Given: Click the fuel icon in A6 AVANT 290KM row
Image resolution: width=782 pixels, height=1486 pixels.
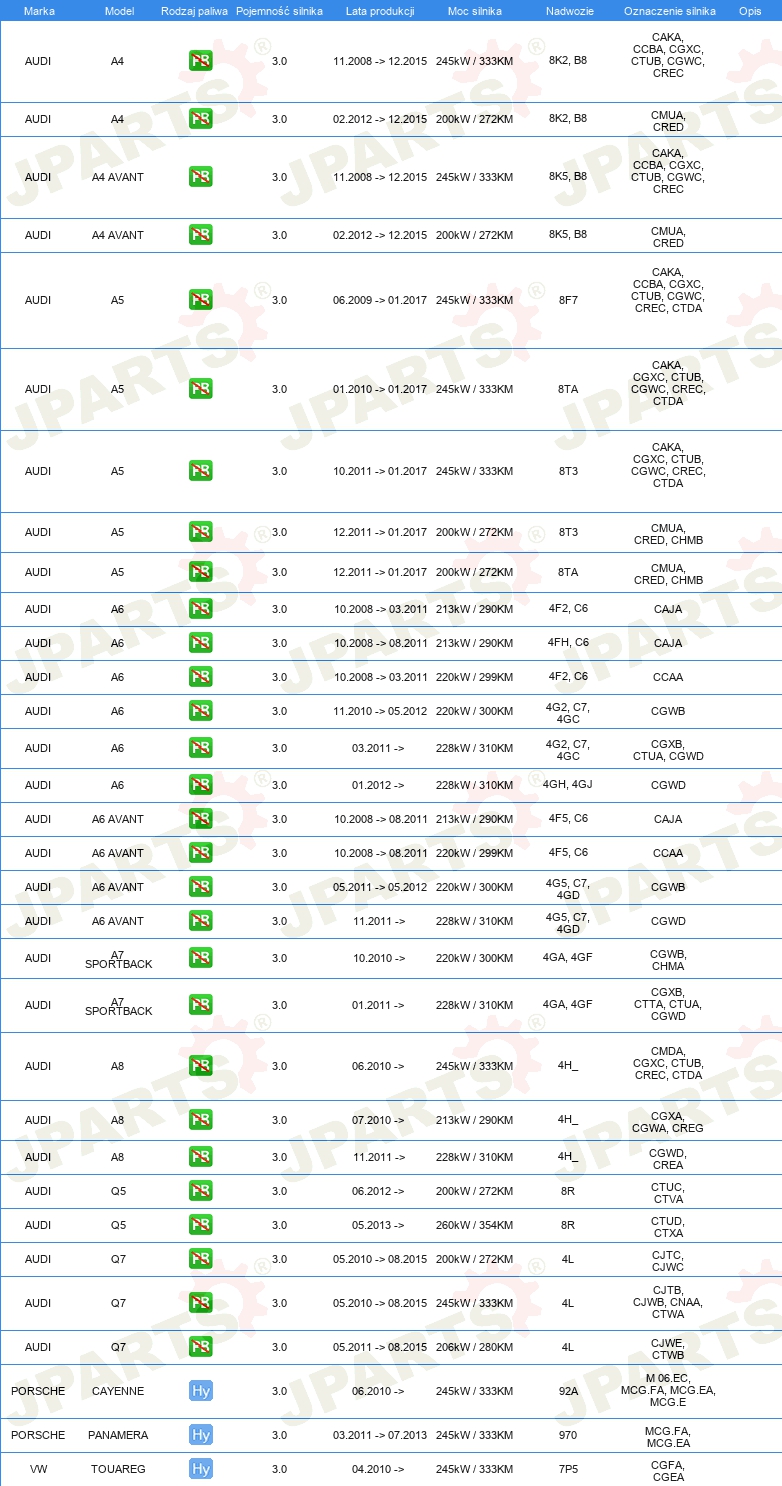Looking at the screenshot, I should [201, 819].
